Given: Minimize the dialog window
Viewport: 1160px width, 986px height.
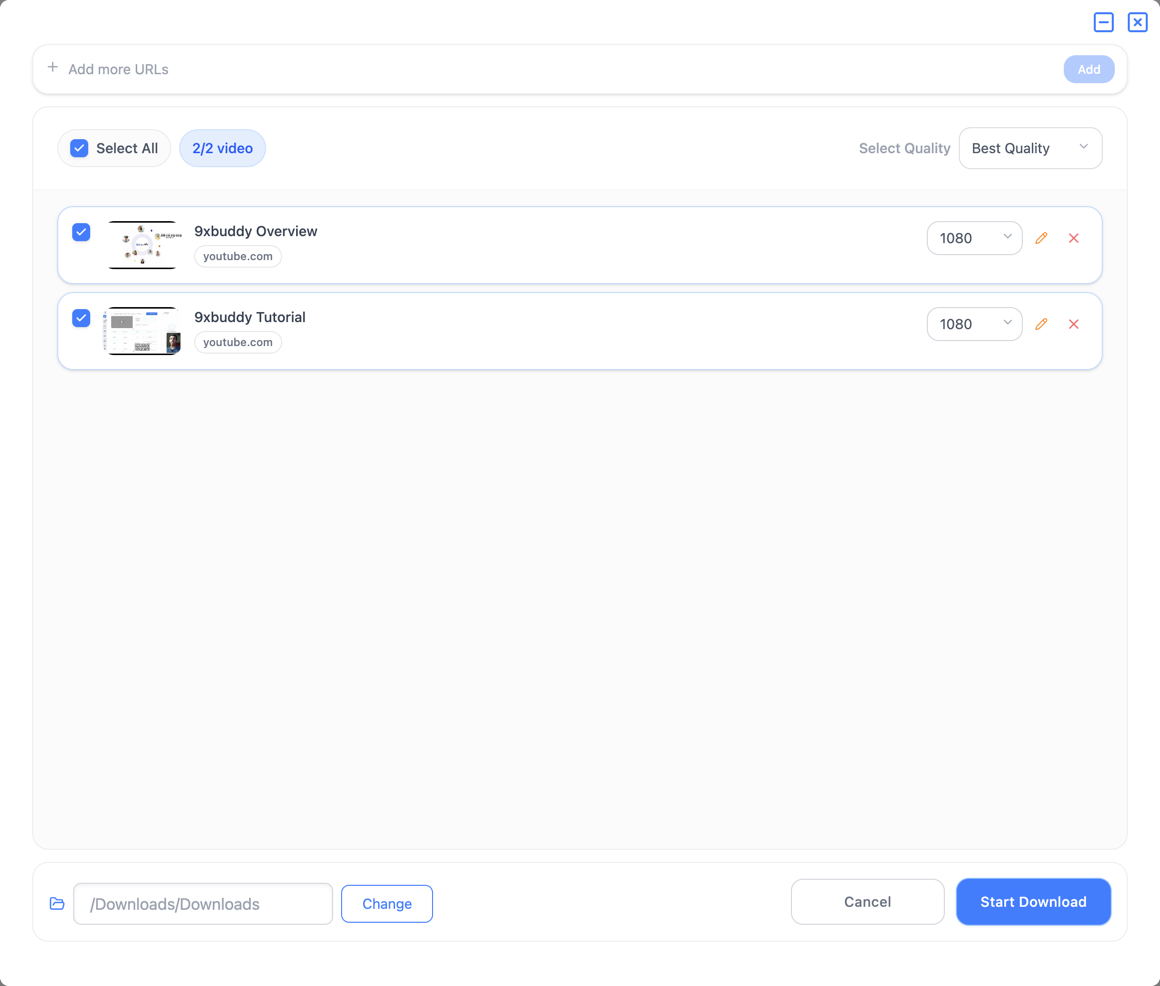Looking at the screenshot, I should click(1104, 22).
